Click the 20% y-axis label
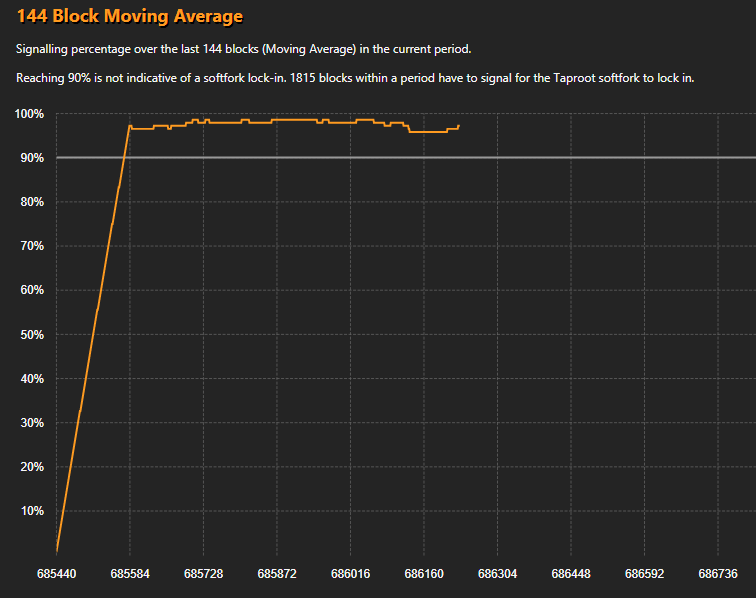This screenshot has height=598, width=756. coord(32,467)
